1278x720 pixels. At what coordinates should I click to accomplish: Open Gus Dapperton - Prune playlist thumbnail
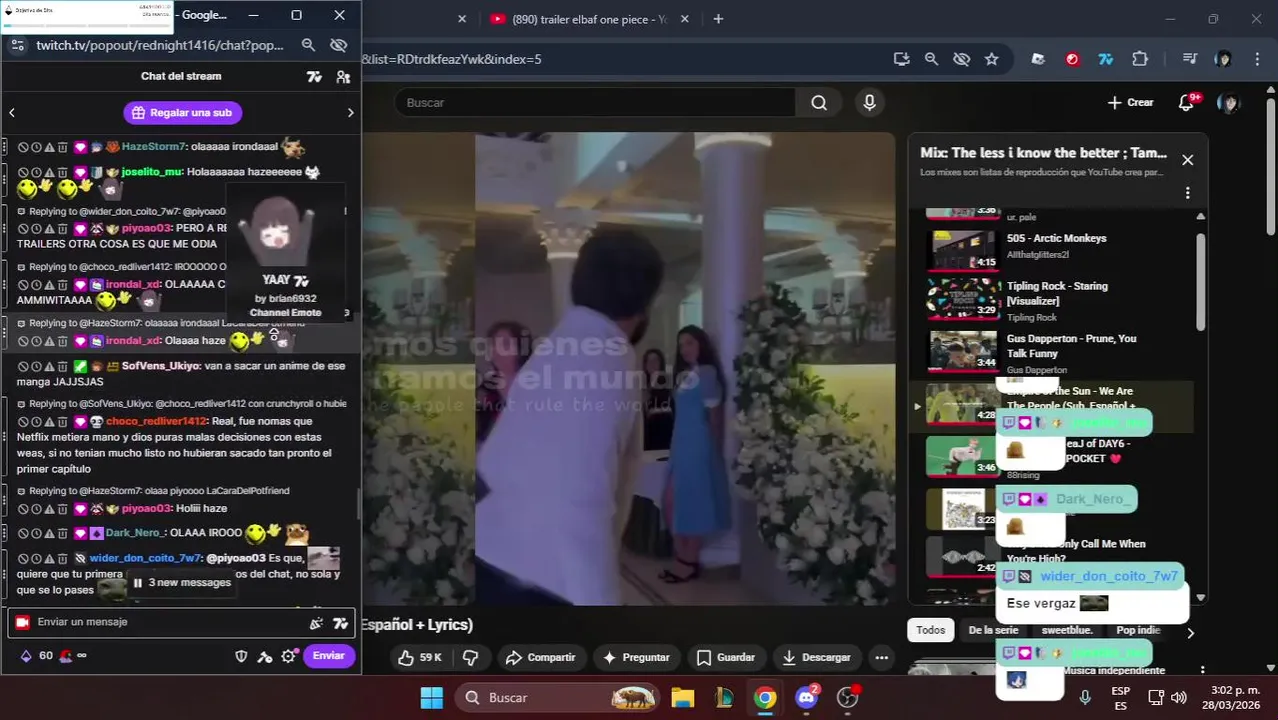click(x=963, y=350)
